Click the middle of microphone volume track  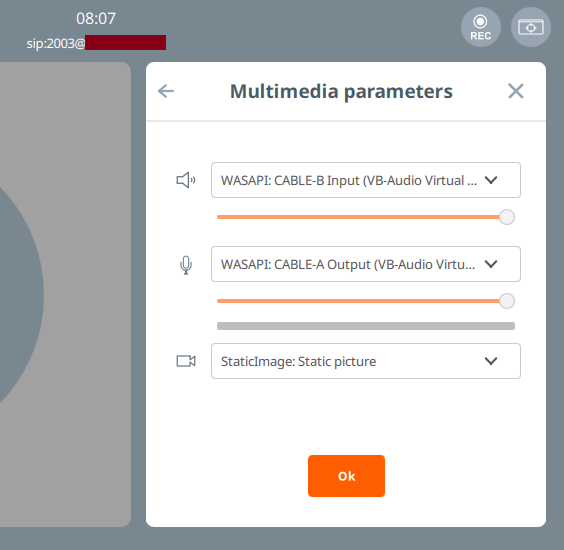[x=365, y=301]
